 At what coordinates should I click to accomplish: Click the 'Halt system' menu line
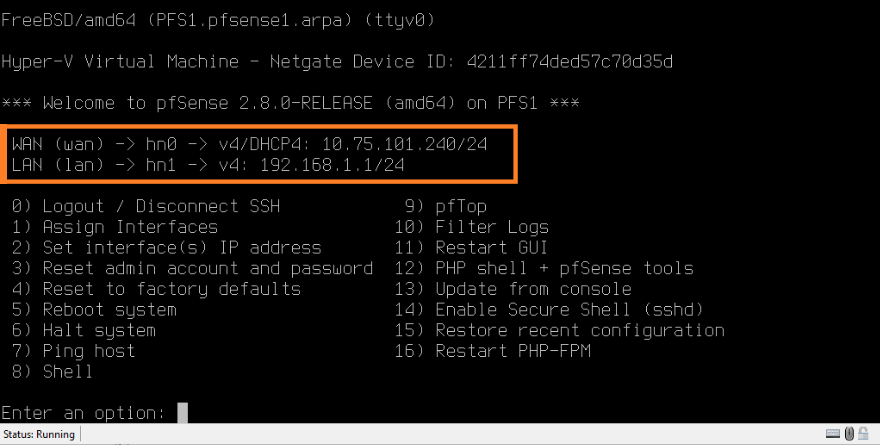pyautogui.click(x=98, y=330)
